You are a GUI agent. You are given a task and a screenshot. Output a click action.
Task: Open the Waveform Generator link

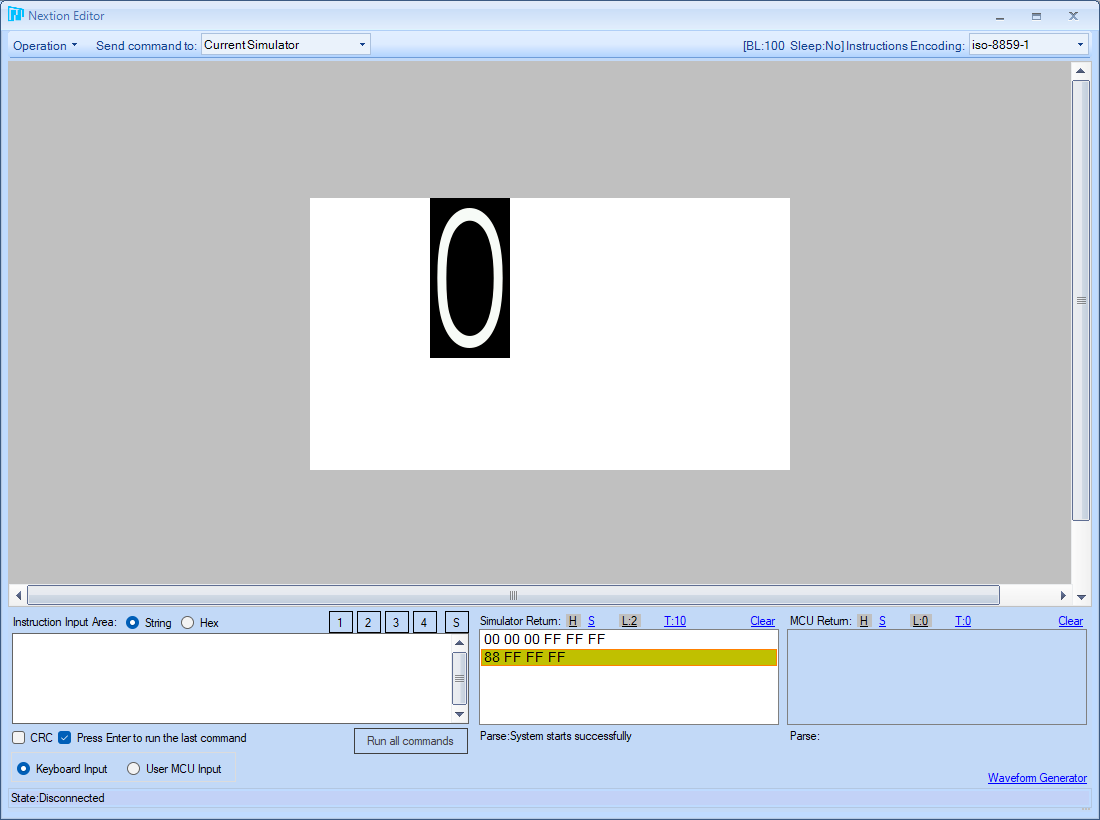click(1037, 777)
